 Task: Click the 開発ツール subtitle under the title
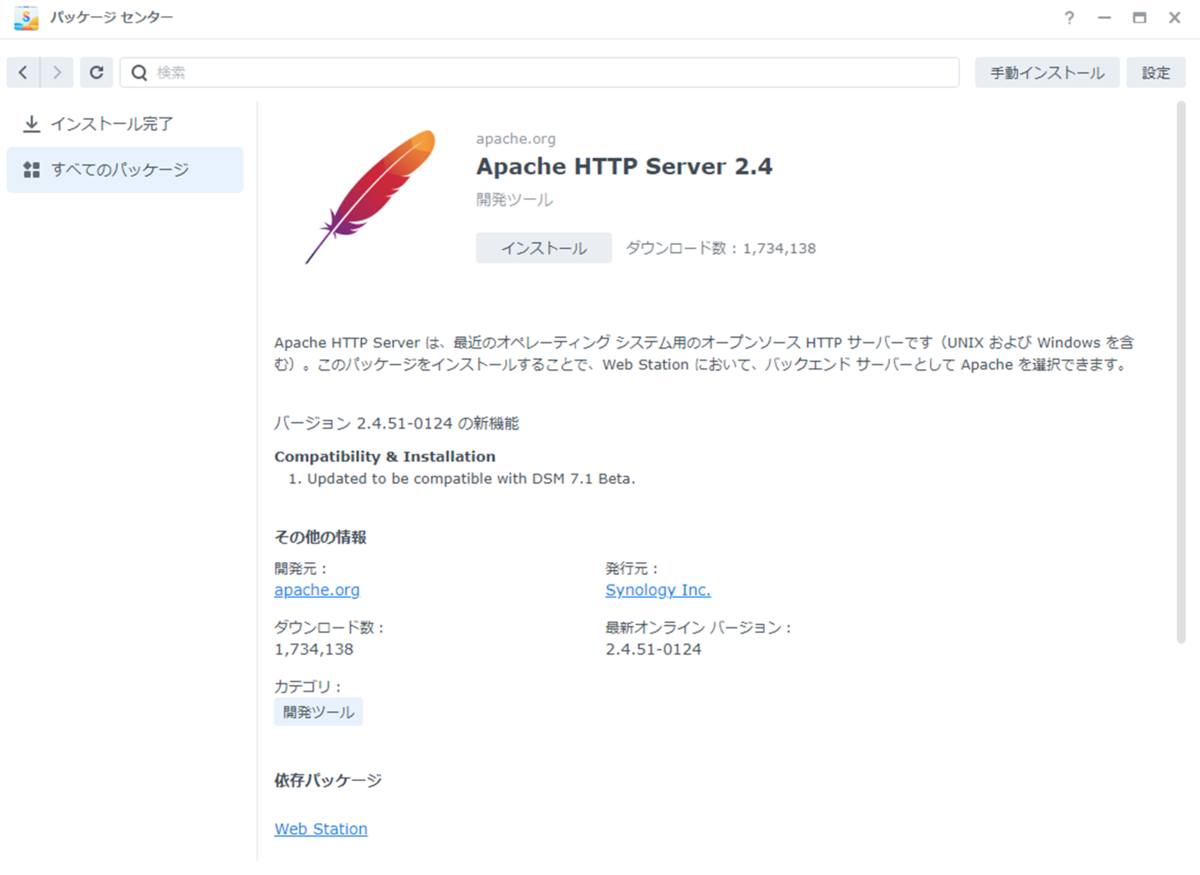click(514, 200)
